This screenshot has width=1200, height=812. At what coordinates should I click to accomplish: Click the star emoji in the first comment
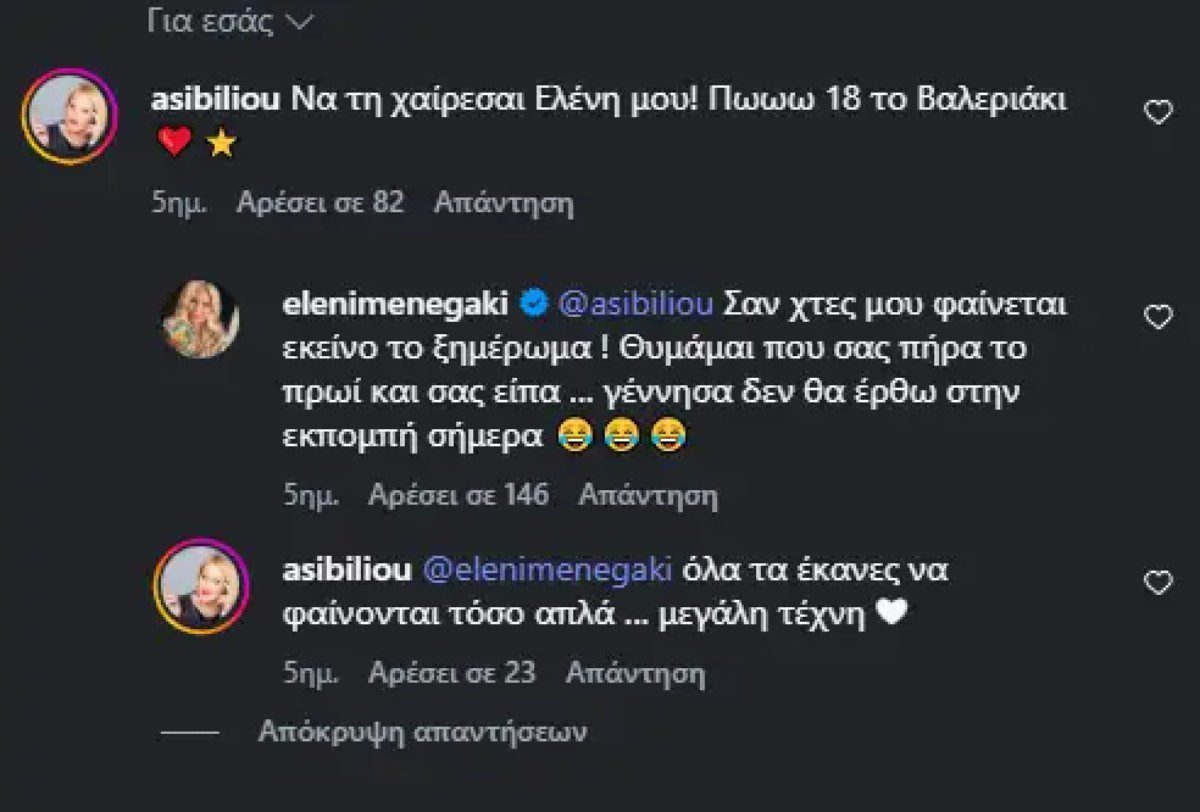coord(223,142)
